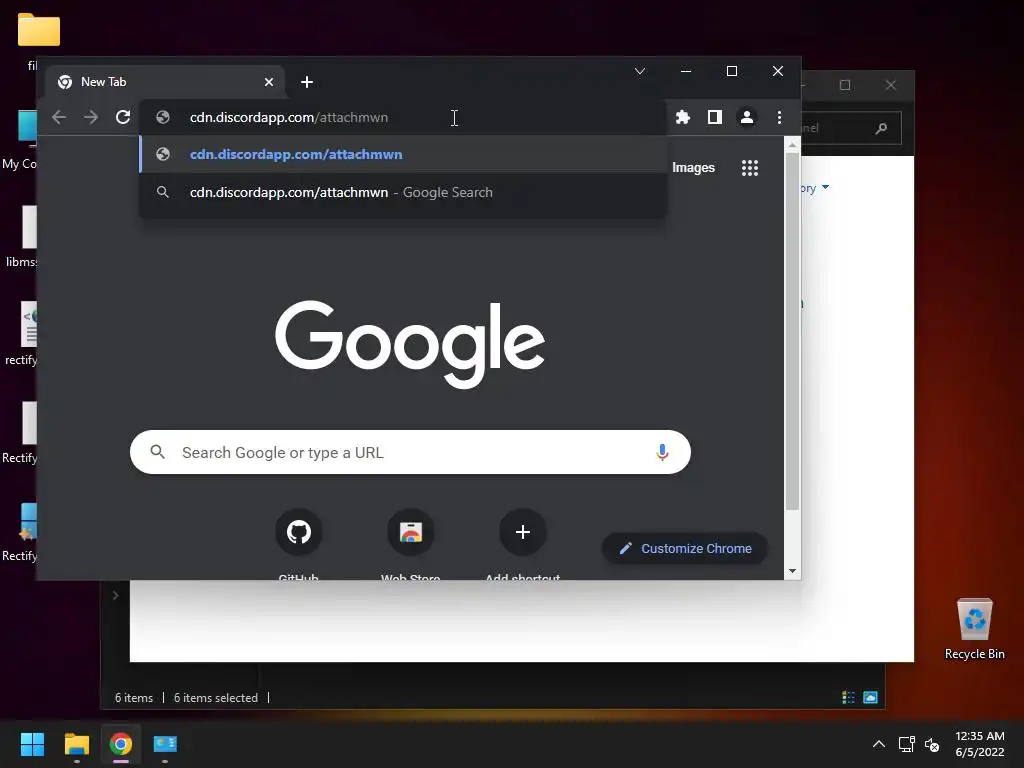
Task: Click search magnifier in background window
Action: tap(881, 129)
